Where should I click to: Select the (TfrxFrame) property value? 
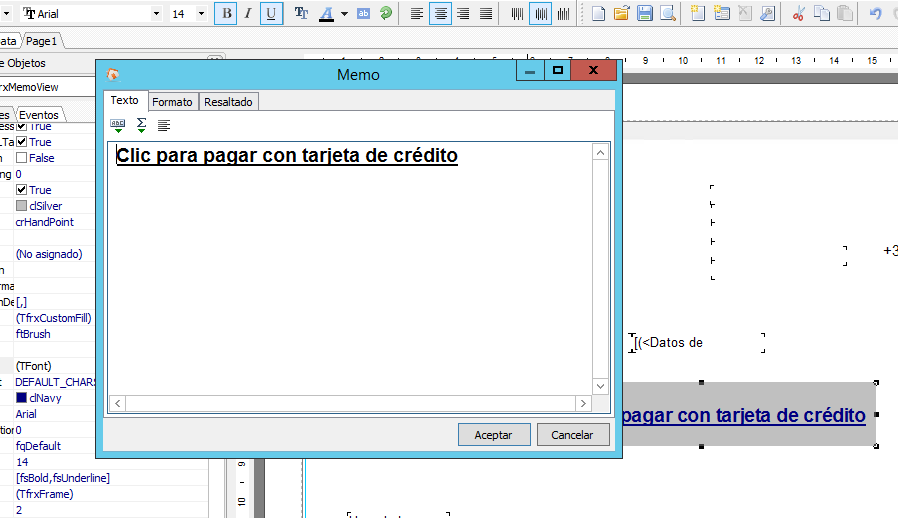(x=45, y=494)
